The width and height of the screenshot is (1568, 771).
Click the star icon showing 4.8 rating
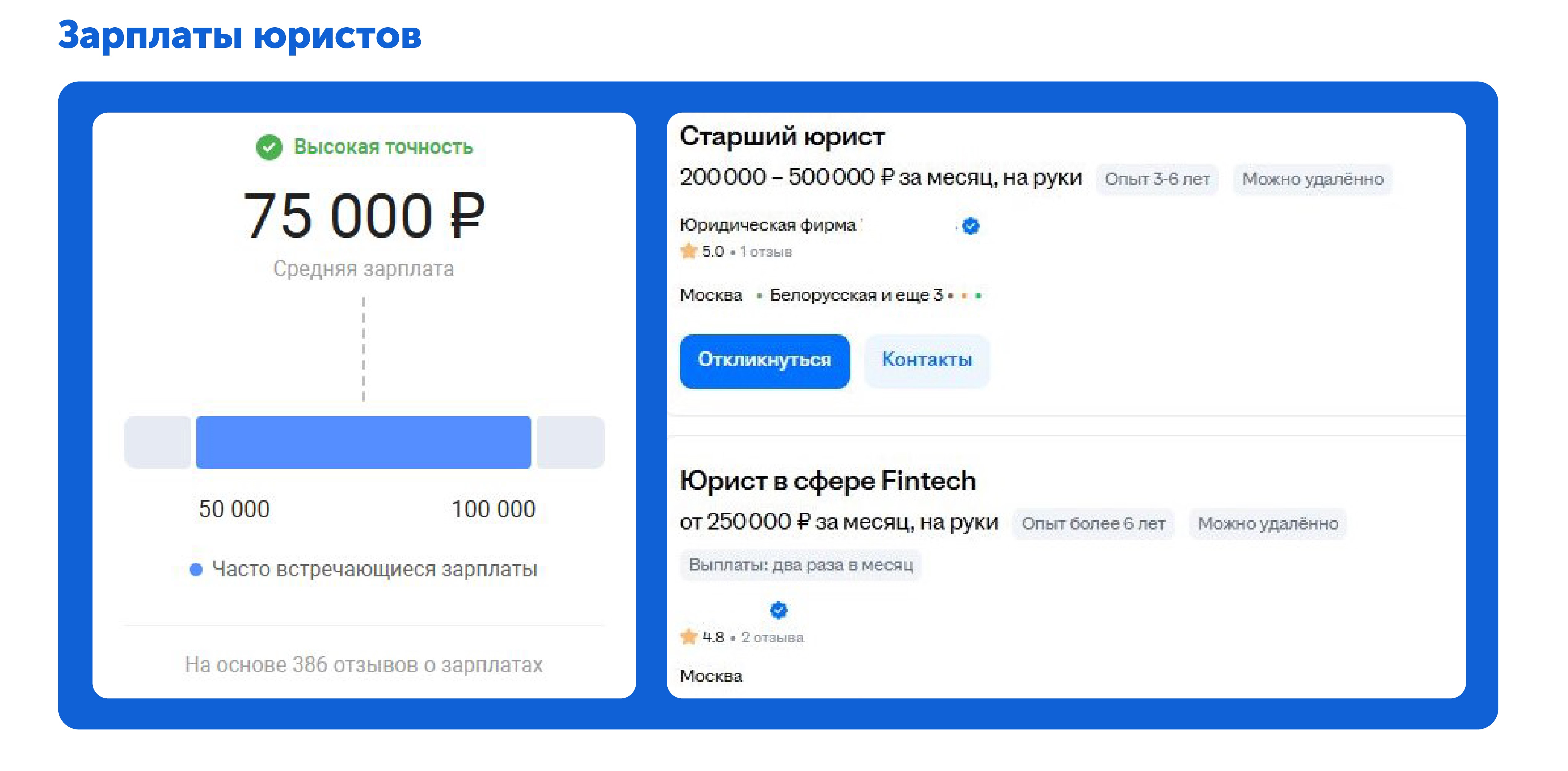pyautogui.click(x=688, y=637)
